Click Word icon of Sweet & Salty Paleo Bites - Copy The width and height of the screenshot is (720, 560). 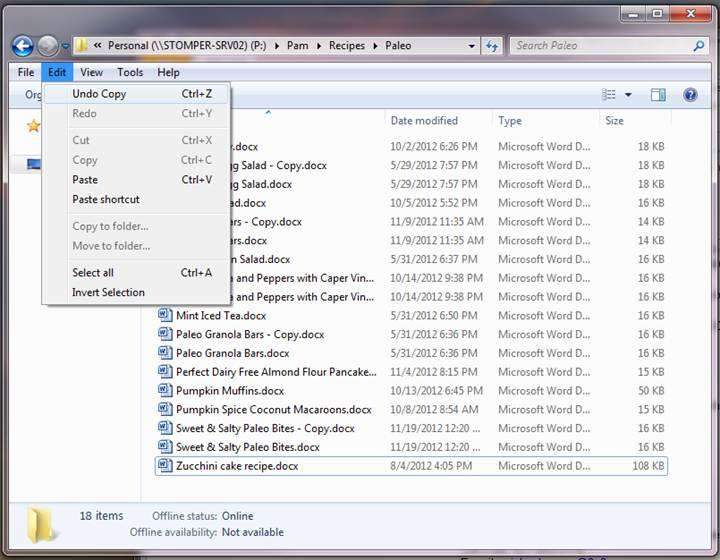point(165,428)
